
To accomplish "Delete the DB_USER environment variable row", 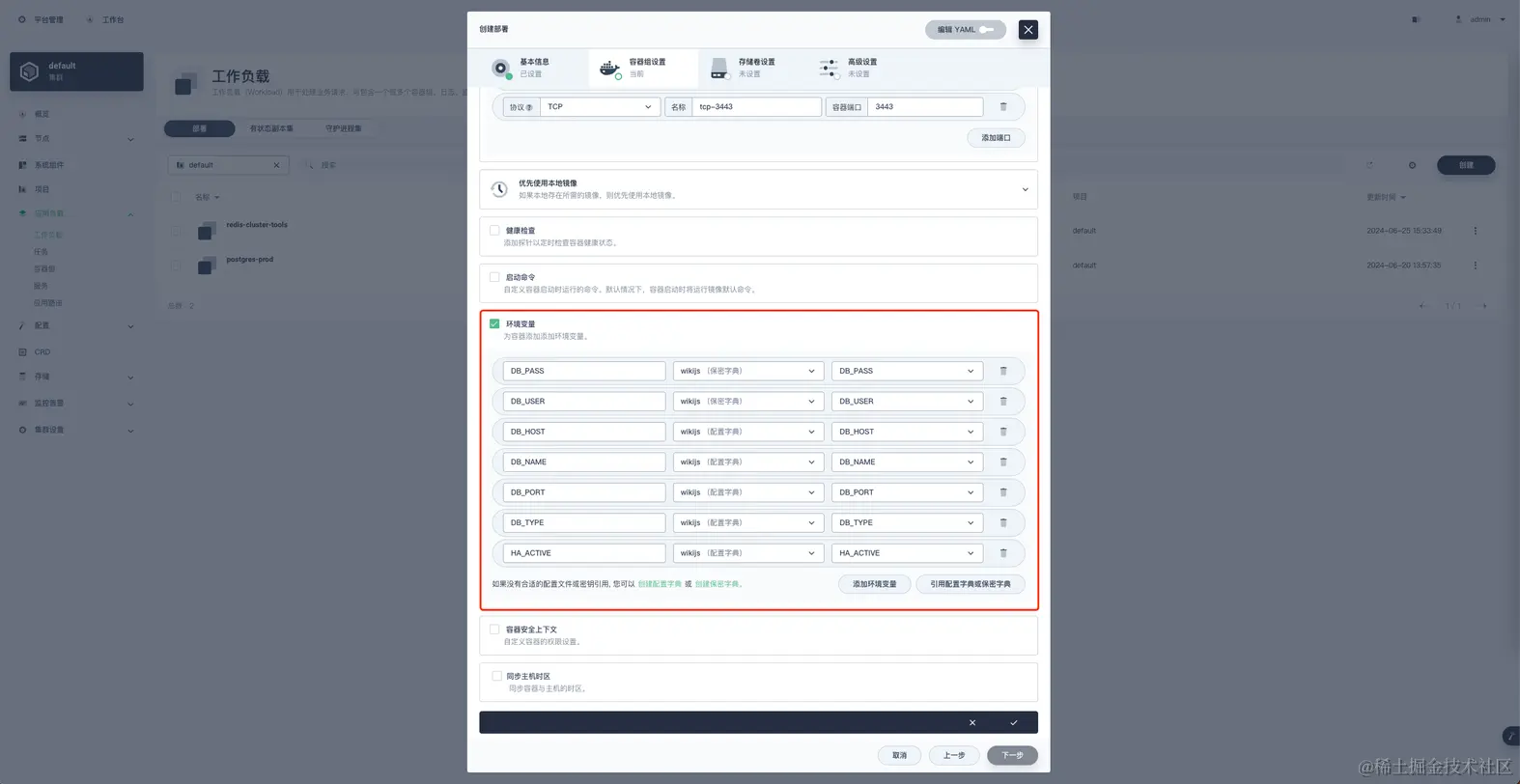I will click(1003, 401).
